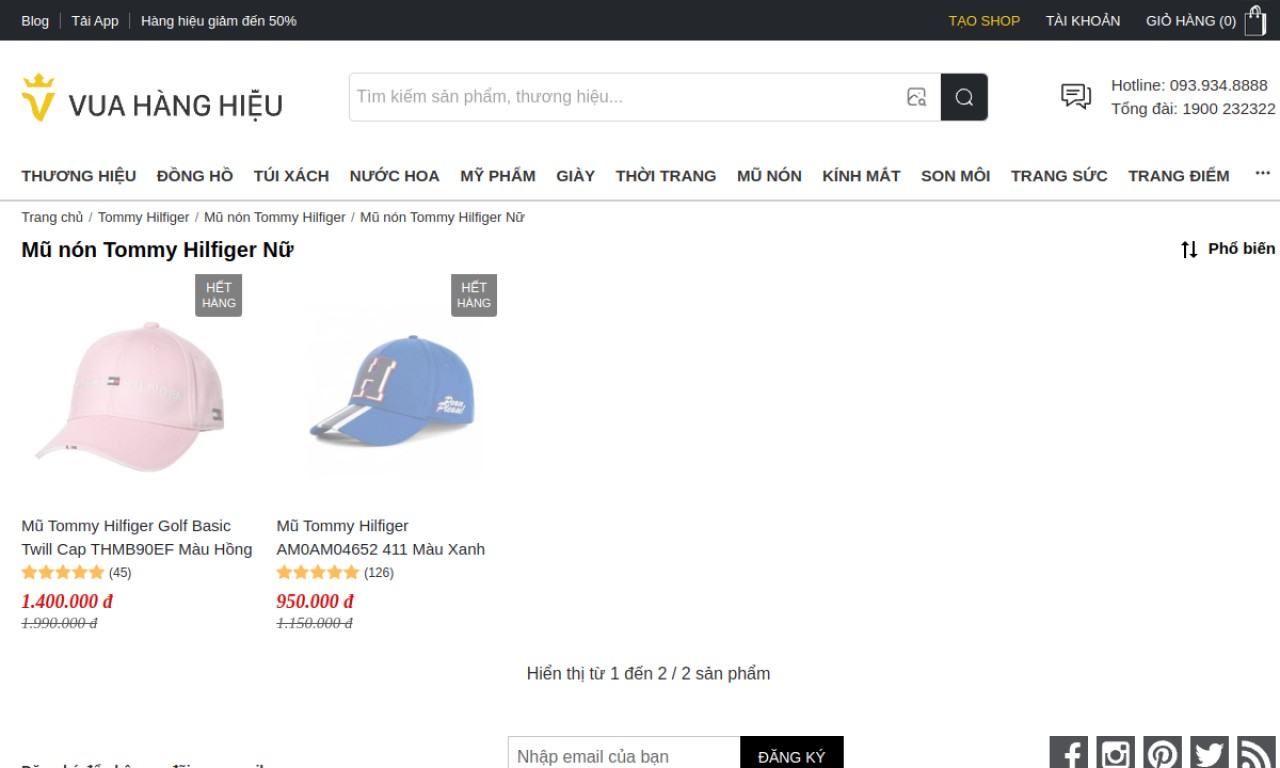Open ĐỒNG HỒ category

(x=195, y=176)
